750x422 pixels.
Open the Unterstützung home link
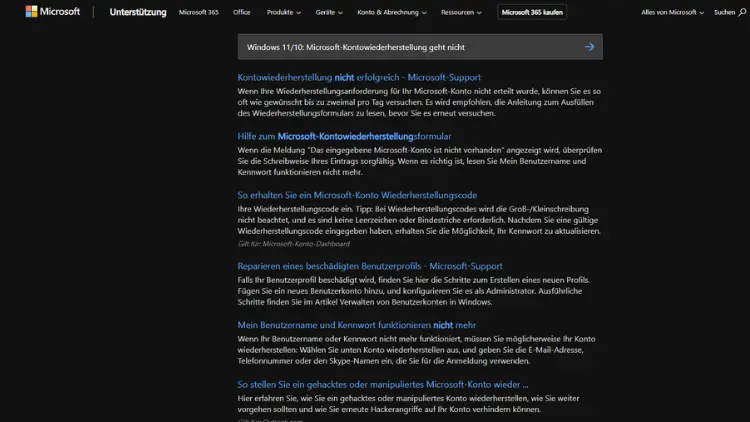pyautogui.click(x=138, y=12)
